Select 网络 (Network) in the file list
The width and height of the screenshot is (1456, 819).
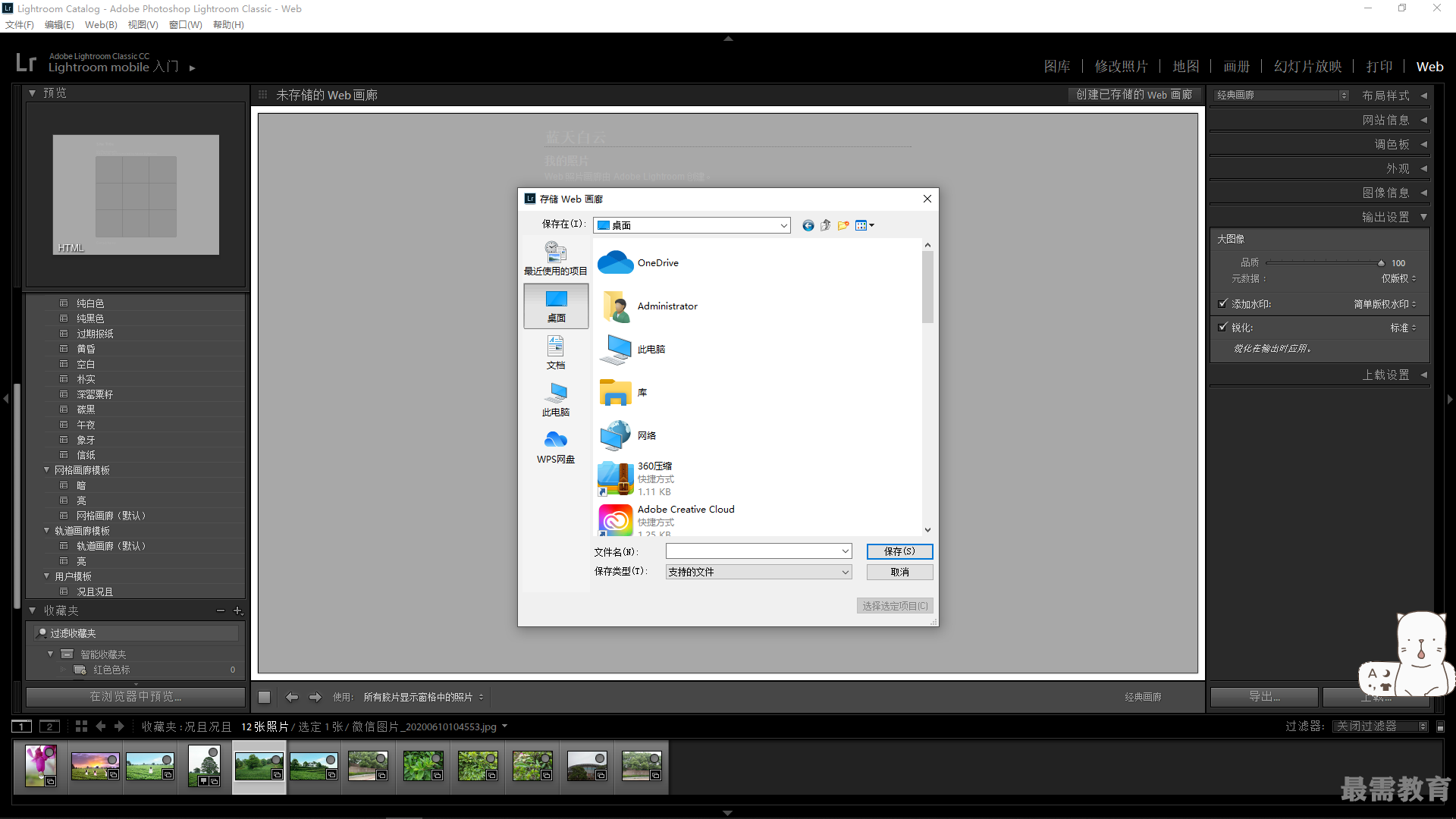(x=627, y=436)
